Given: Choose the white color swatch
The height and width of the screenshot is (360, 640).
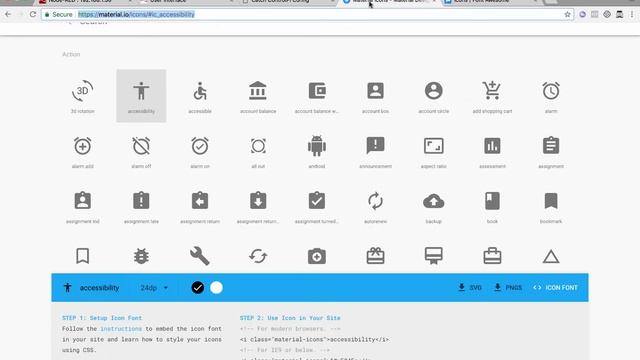Looking at the screenshot, I should click(216, 288).
